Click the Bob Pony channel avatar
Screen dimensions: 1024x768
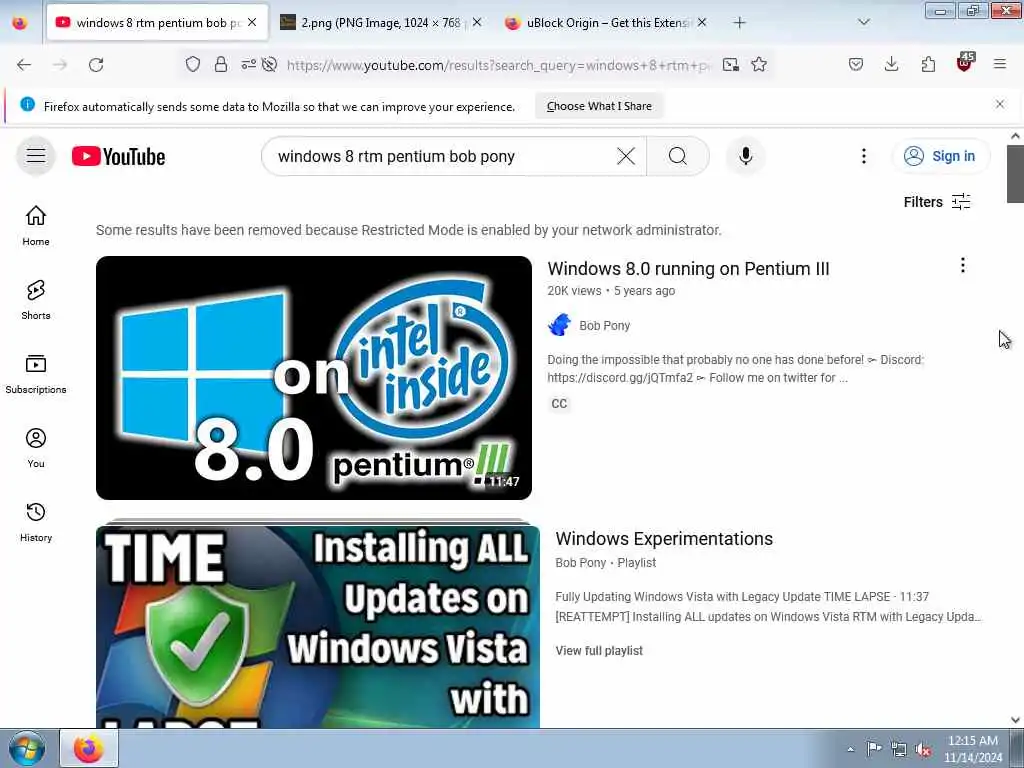pos(560,325)
